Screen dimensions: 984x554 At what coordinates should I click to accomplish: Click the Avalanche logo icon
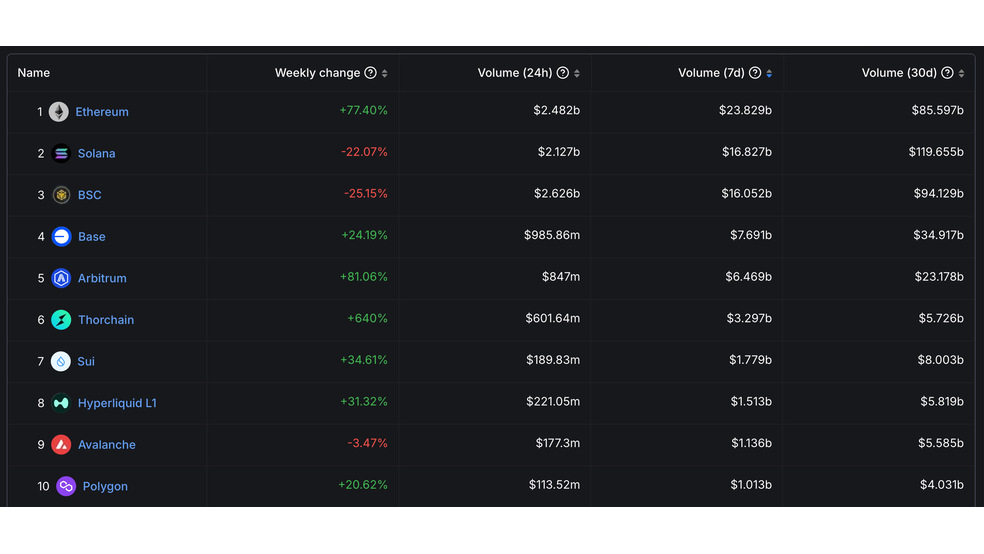61,445
